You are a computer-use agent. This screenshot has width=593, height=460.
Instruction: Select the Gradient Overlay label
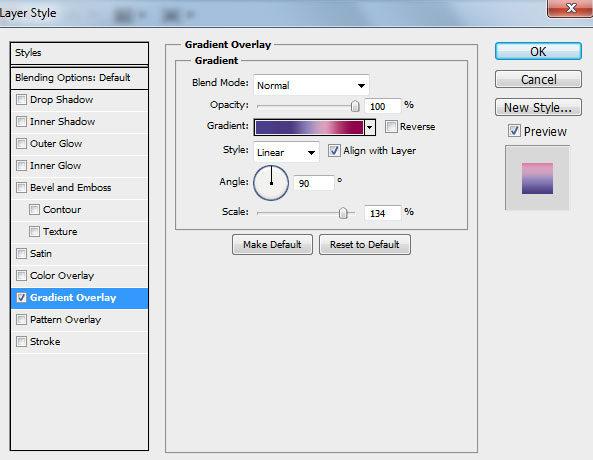pos(73,297)
